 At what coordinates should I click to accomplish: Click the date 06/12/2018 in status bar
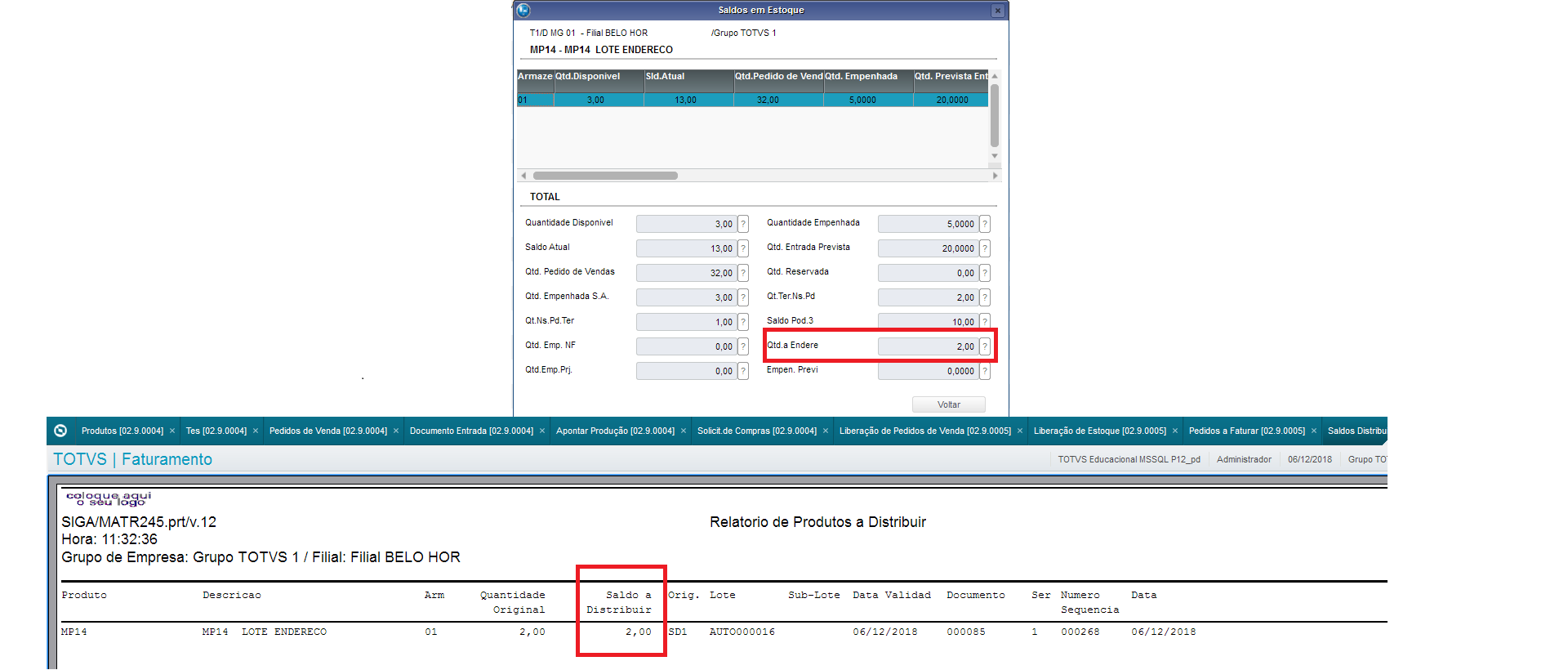click(x=1310, y=459)
